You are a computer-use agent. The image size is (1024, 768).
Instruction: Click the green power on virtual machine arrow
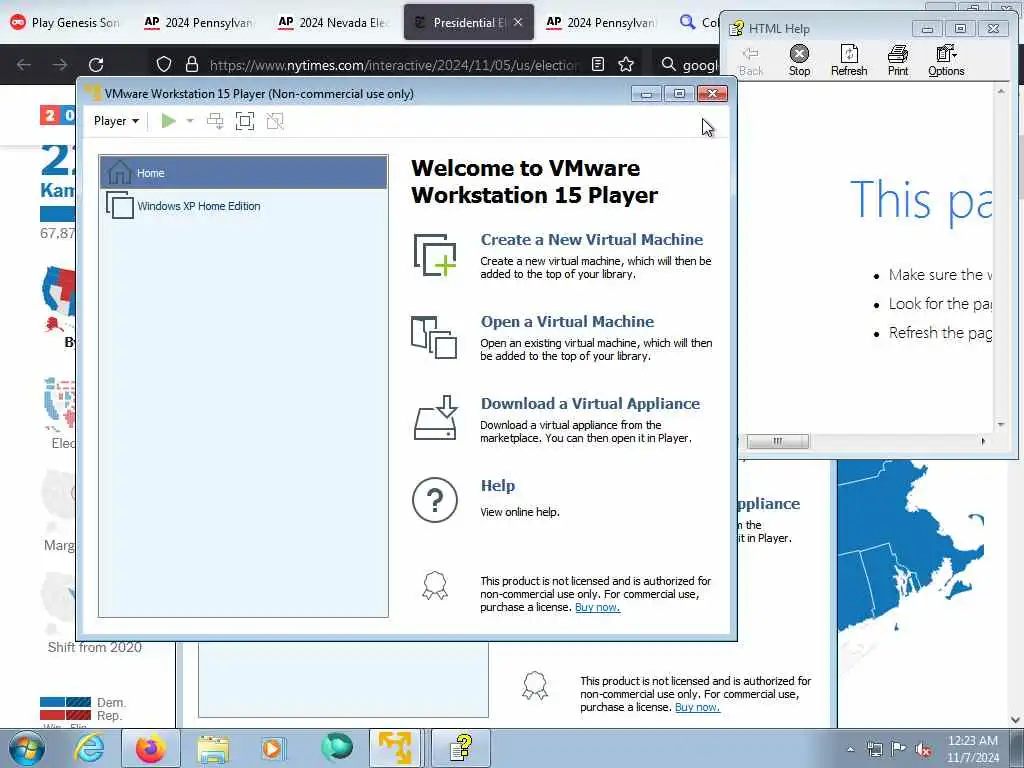[x=168, y=121]
